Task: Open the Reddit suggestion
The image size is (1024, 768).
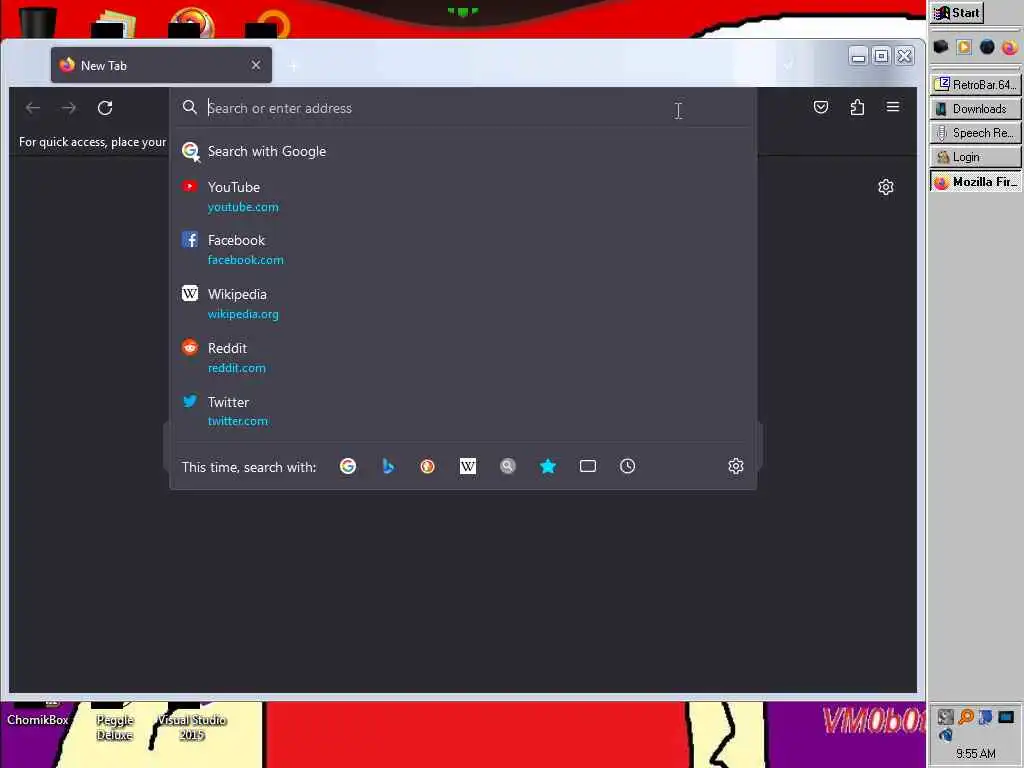Action: tap(463, 358)
